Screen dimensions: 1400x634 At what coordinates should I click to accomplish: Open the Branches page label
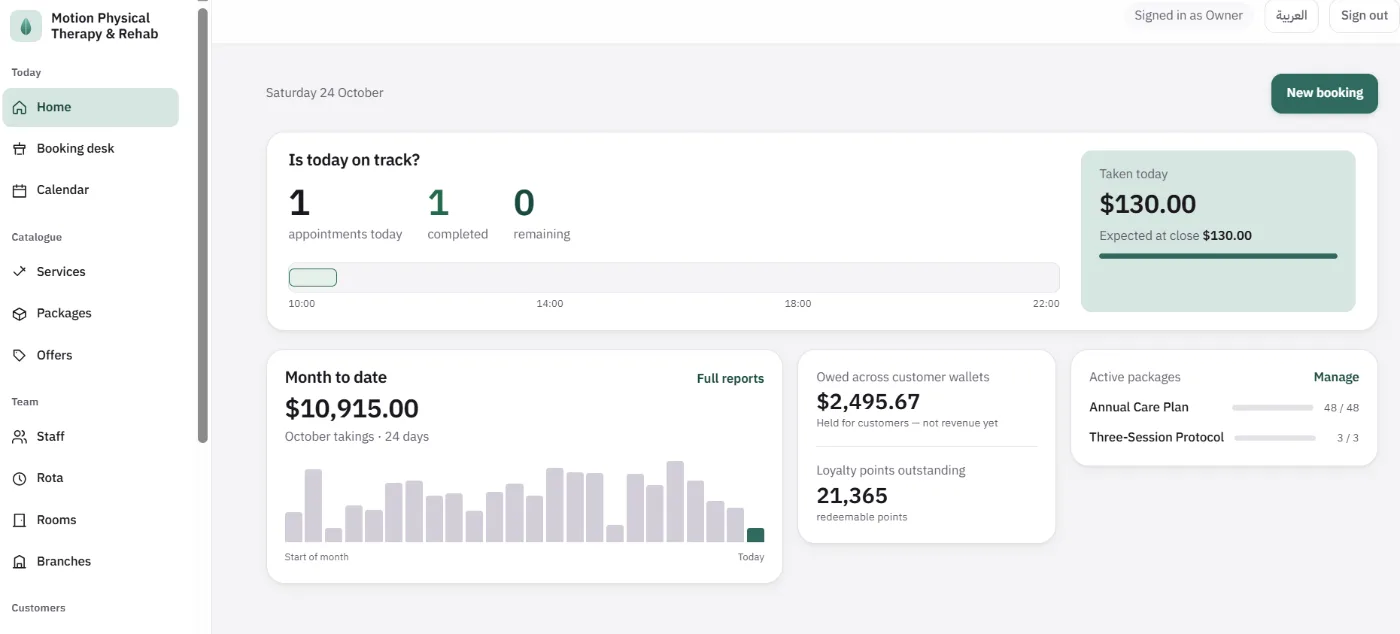[x=64, y=562]
